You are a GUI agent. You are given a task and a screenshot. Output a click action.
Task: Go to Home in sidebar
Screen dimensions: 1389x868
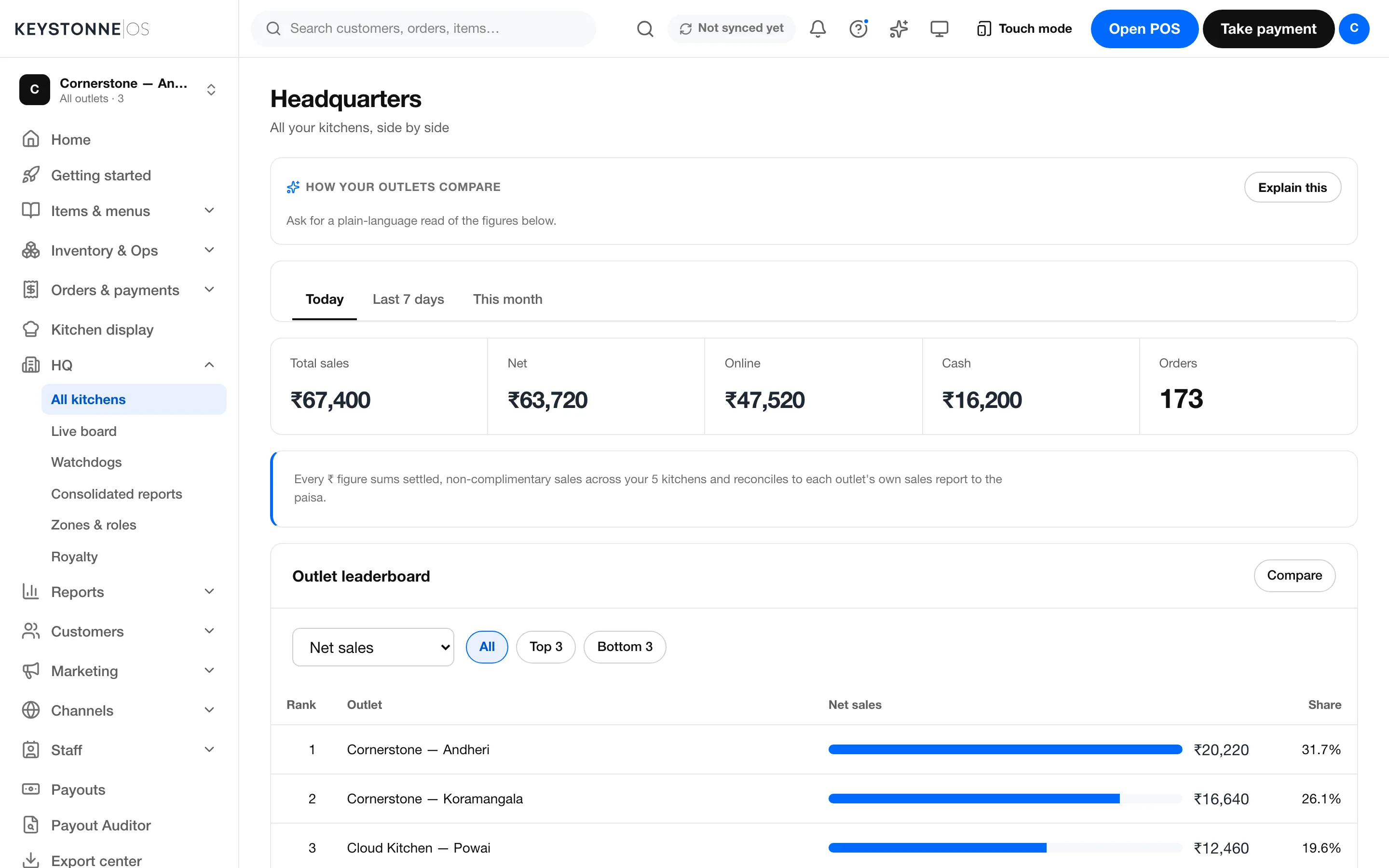(x=120, y=139)
